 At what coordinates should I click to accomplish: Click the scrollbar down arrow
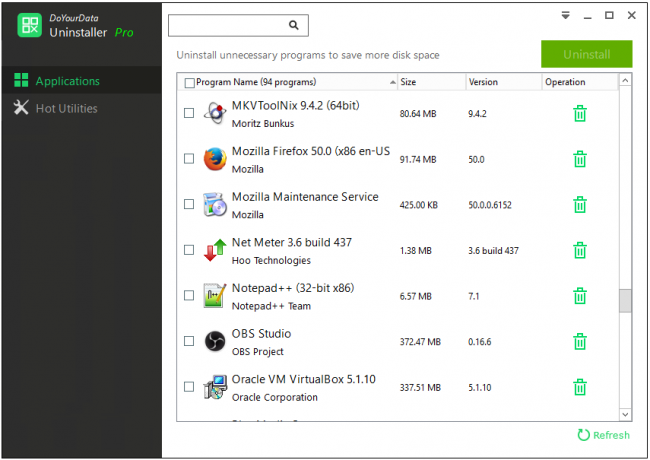point(625,413)
